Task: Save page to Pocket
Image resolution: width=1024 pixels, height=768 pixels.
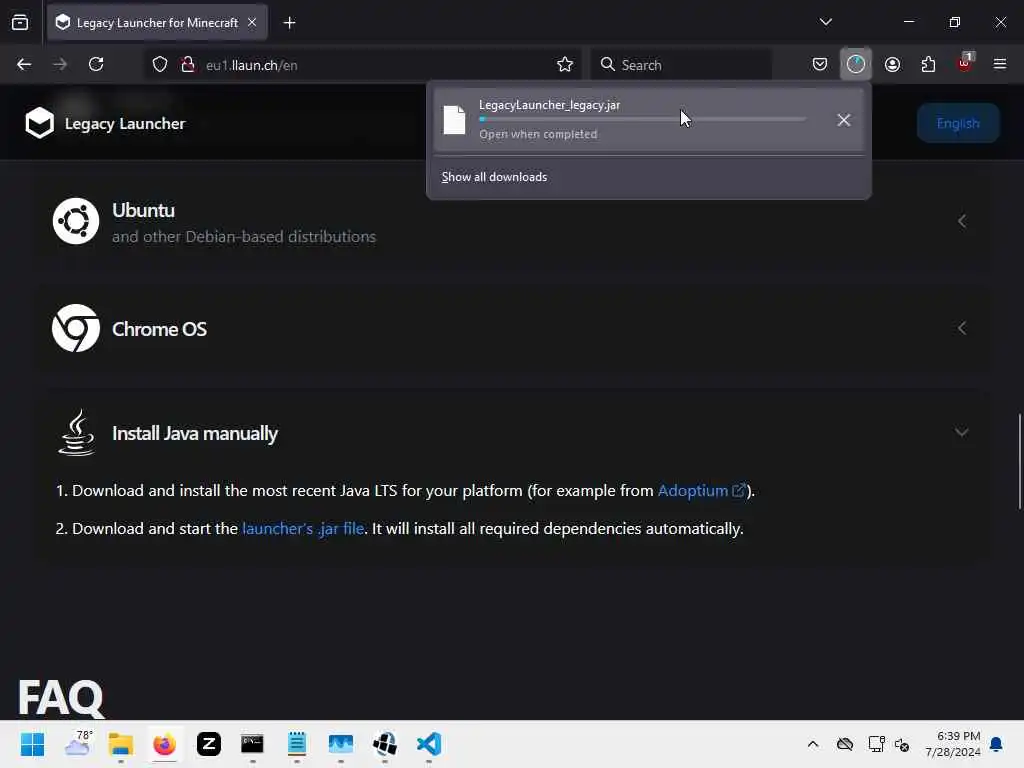Action: click(x=820, y=65)
